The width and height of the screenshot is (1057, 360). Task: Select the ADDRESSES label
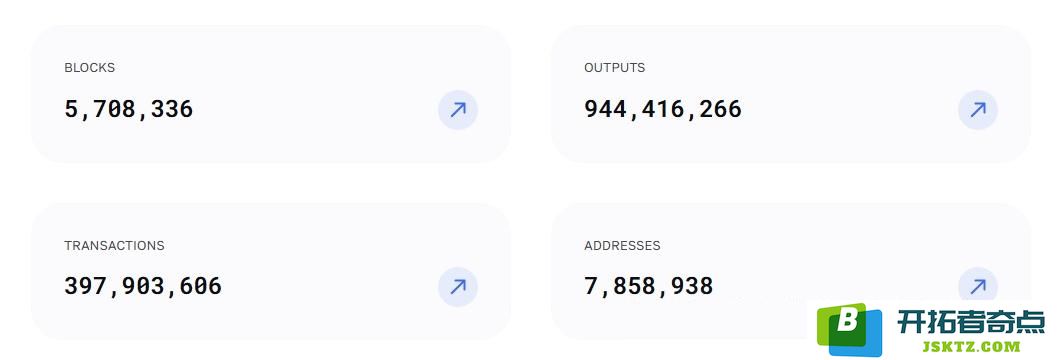pos(622,245)
